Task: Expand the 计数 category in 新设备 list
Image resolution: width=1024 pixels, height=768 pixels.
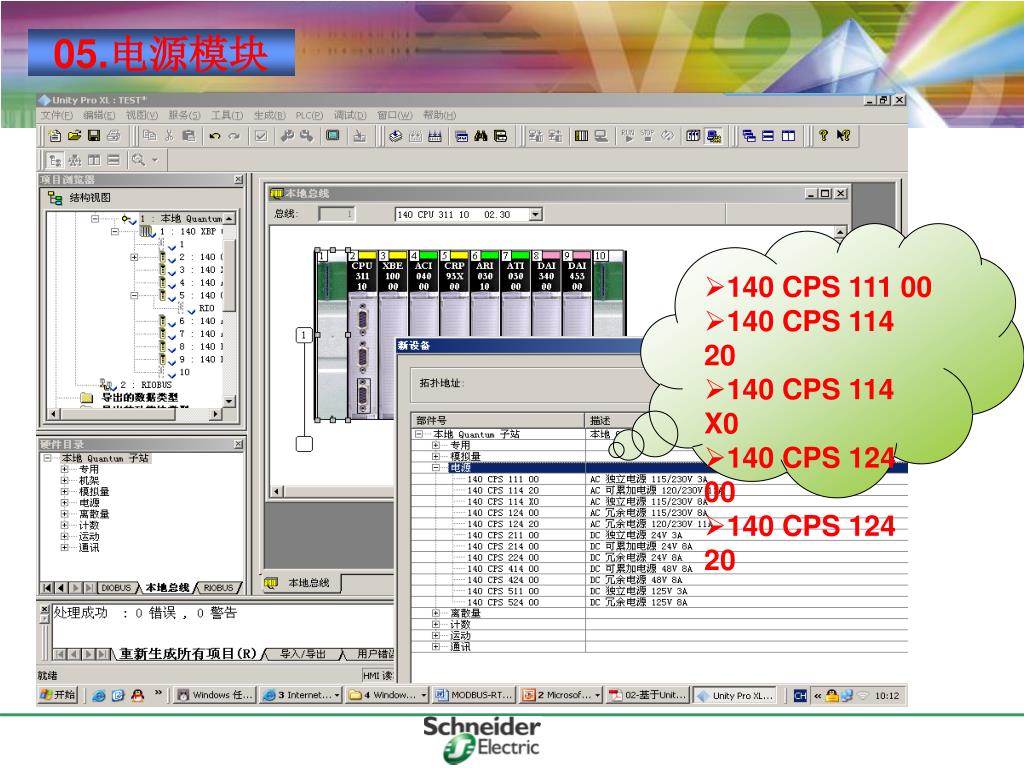Action: point(436,624)
